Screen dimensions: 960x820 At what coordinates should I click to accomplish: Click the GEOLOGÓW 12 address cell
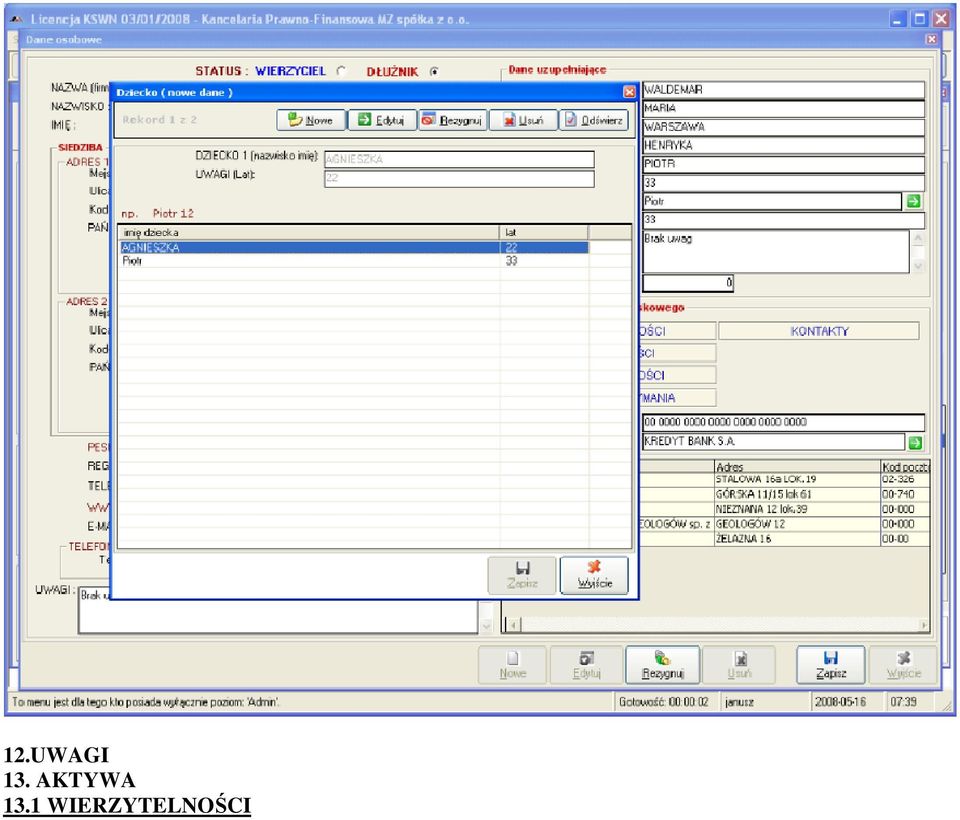pos(797,524)
